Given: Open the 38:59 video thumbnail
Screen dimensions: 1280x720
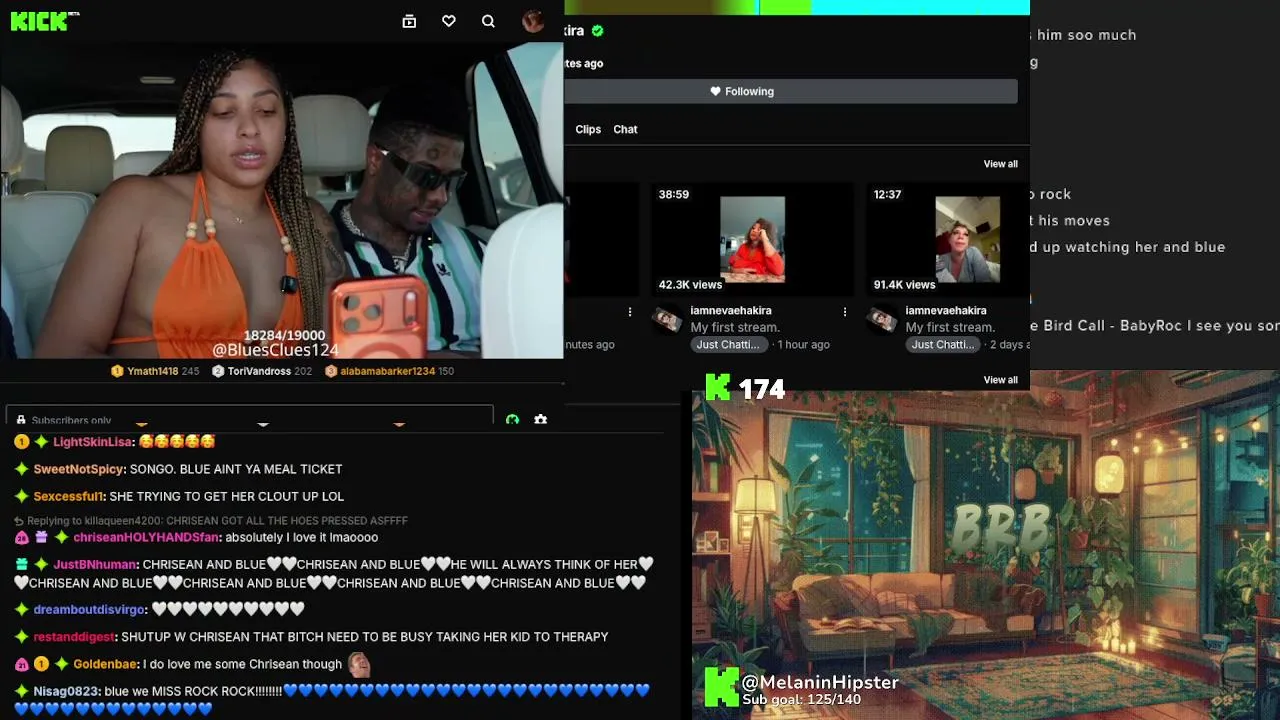Looking at the screenshot, I should click(x=752, y=239).
